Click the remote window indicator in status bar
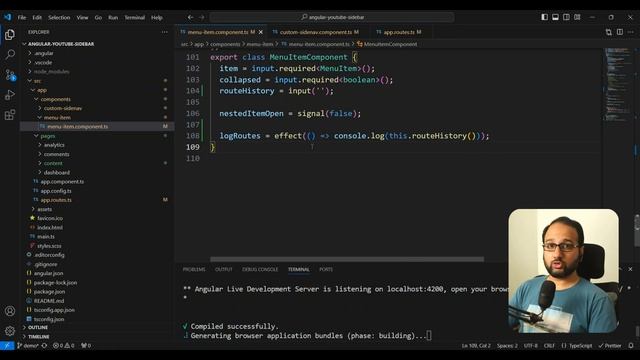This screenshot has width=640, height=360. click(7, 345)
